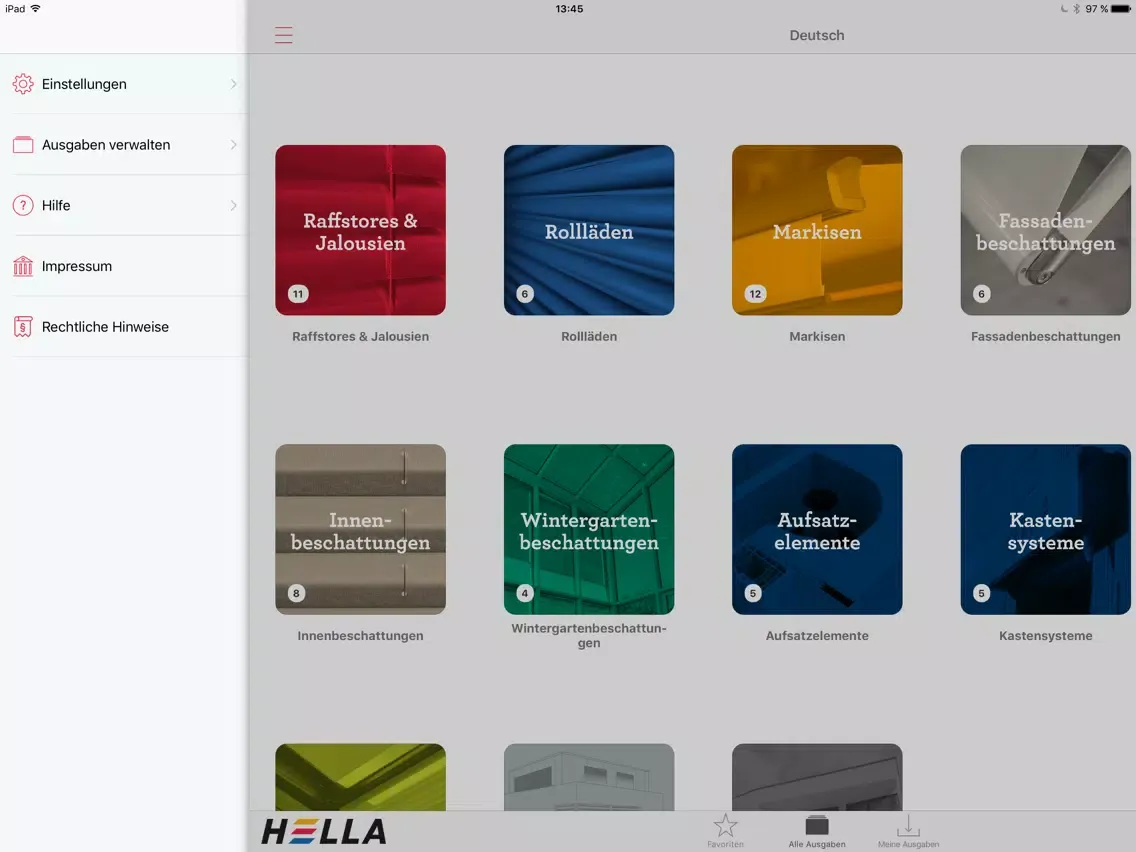This screenshot has height=852, width=1136.
Task: Open the yellow Markisen tile
Action: pos(817,230)
